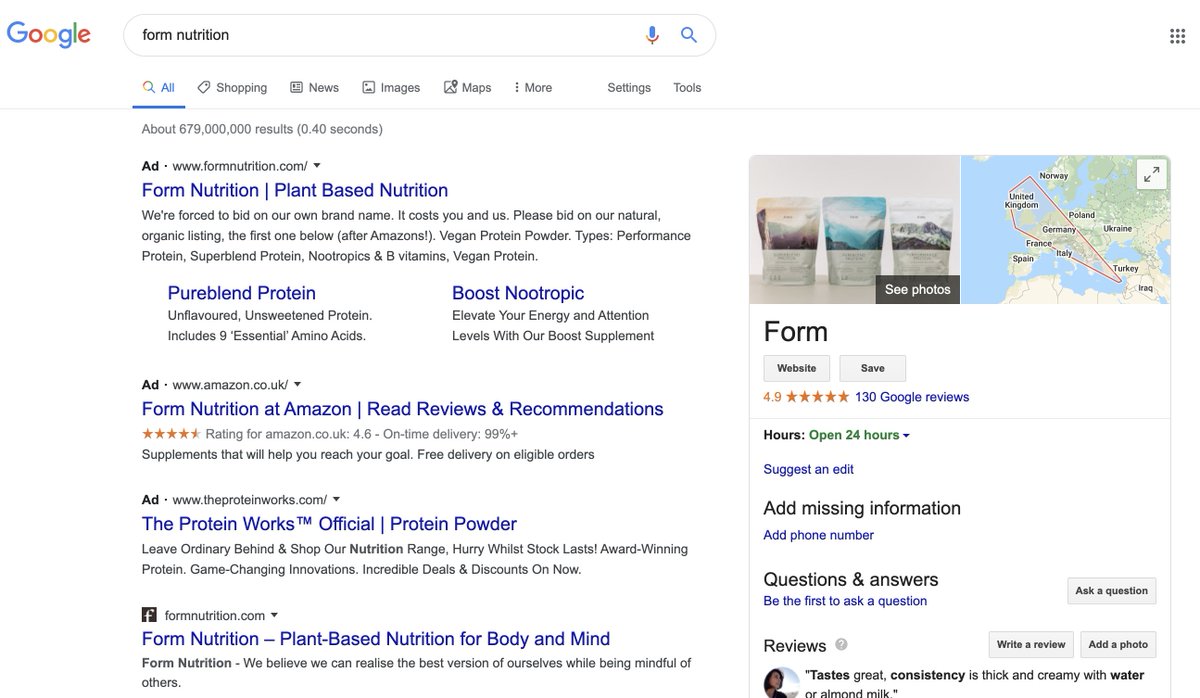Switch to the Shopping tab

(232, 88)
